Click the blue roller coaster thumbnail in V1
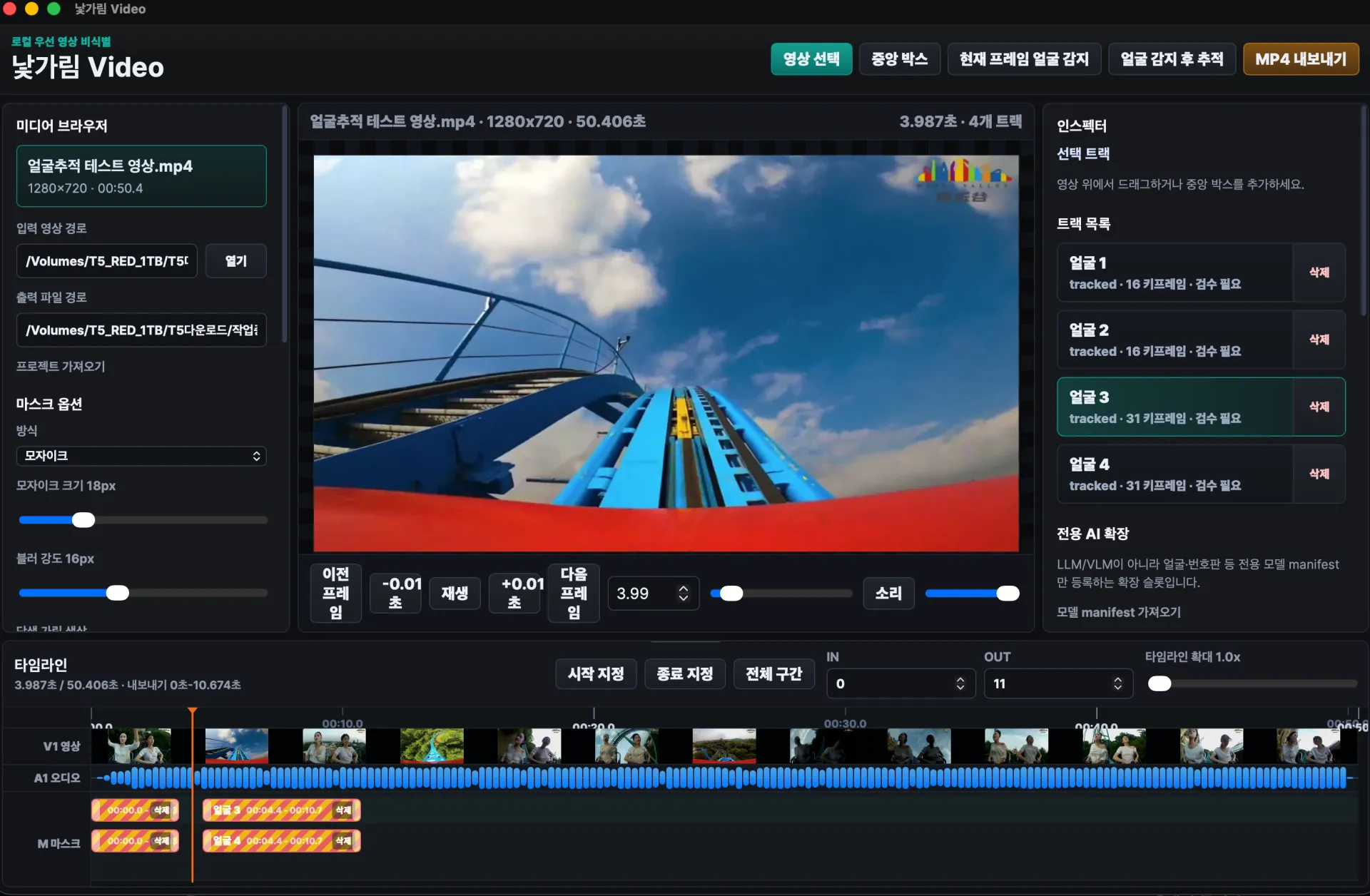The height and width of the screenshot is (896, 1370). click(237, 745)
